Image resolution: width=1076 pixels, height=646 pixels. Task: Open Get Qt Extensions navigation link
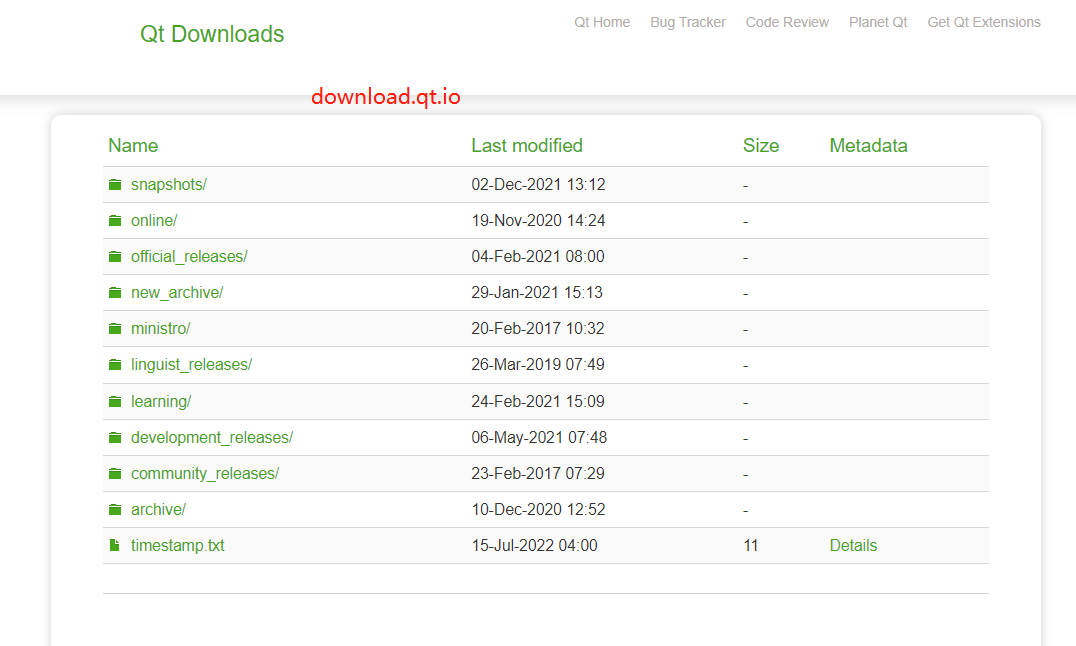click(984, 22)
